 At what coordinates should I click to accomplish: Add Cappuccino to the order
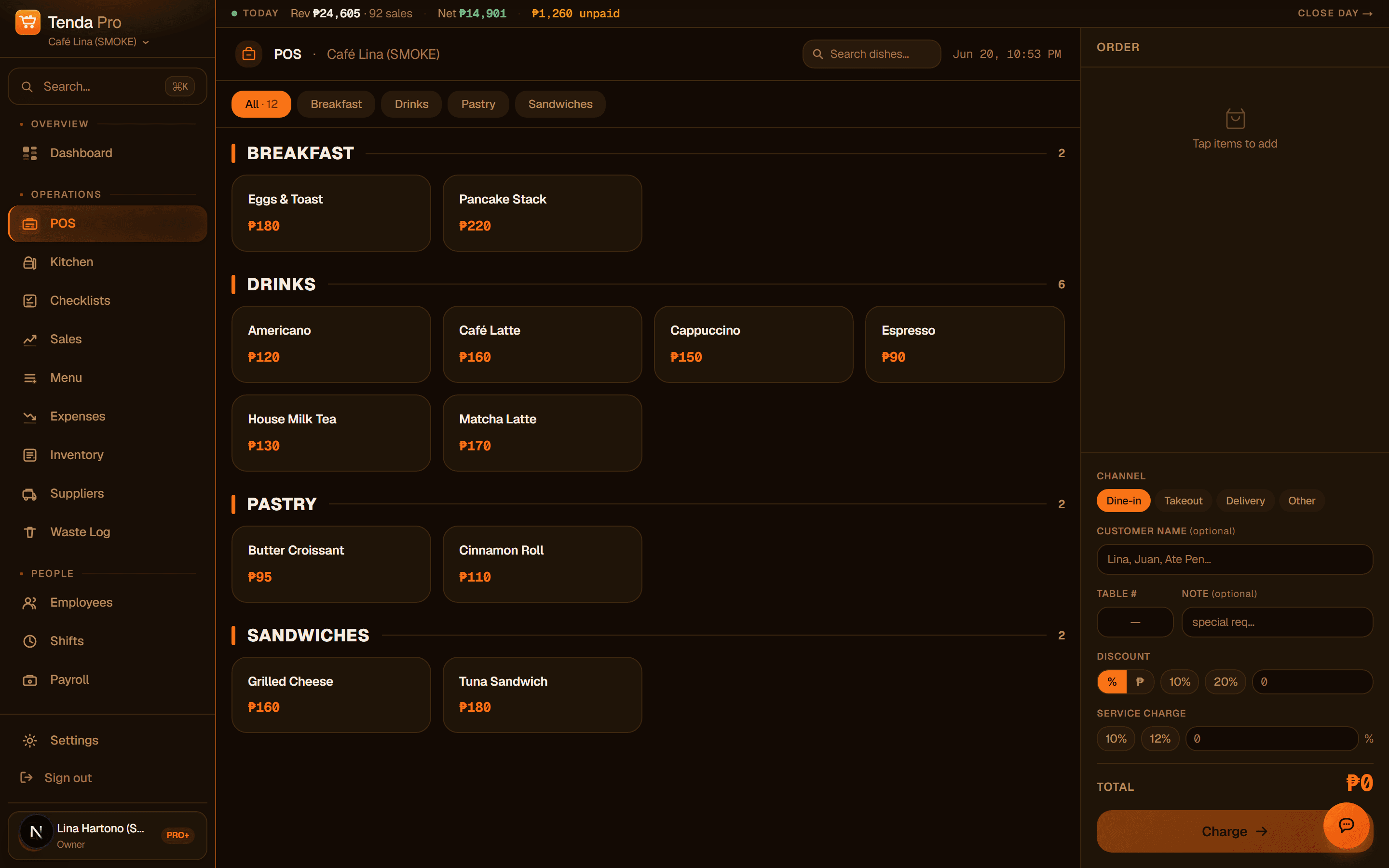click(x=753, y=344)
